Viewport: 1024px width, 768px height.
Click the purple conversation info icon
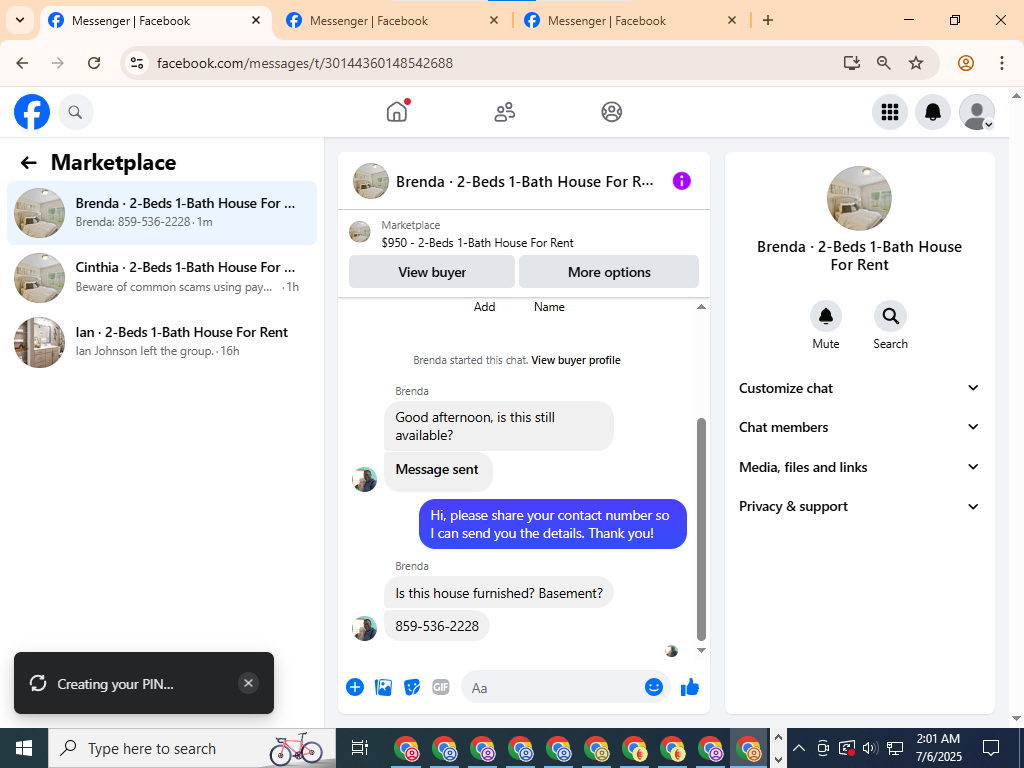tap(681, 181)
